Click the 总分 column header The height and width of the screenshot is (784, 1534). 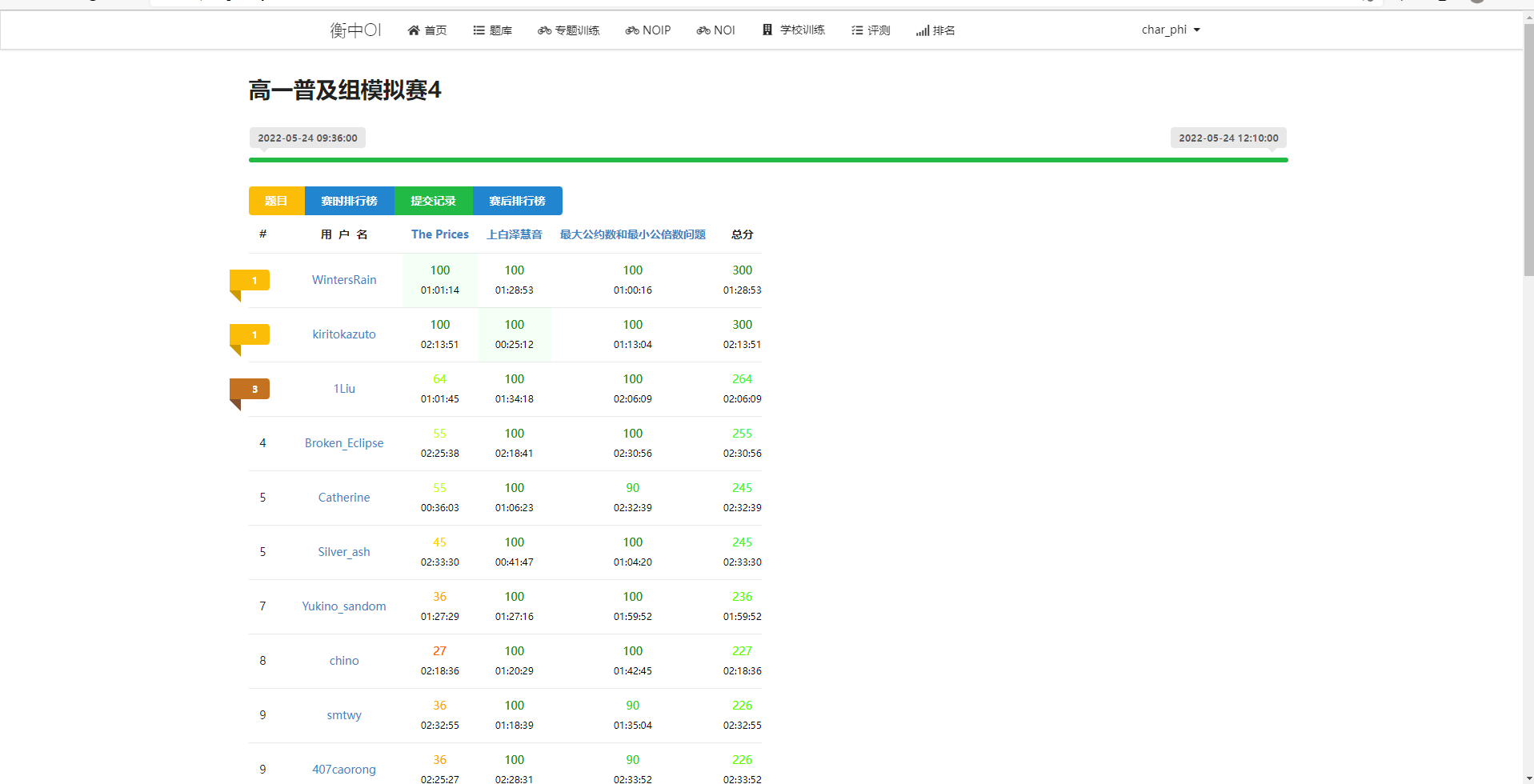coord(743,234)
